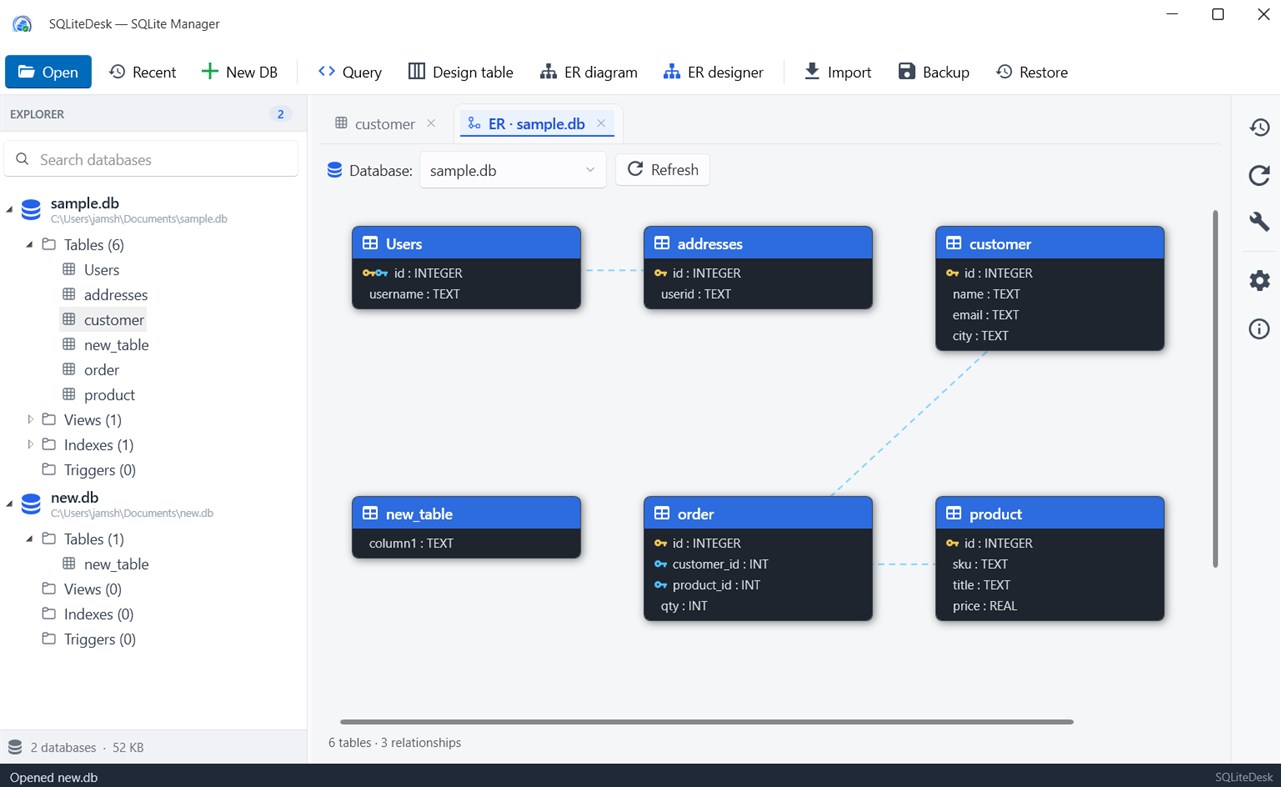Collapse the Tables (6) folder
This screenshot has height=787, width=1281.
(30, 244)
